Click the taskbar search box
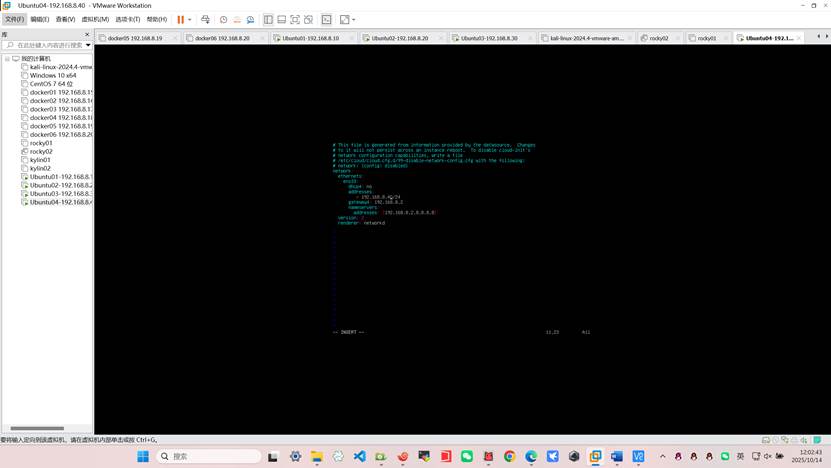 [x=209, y=456]
